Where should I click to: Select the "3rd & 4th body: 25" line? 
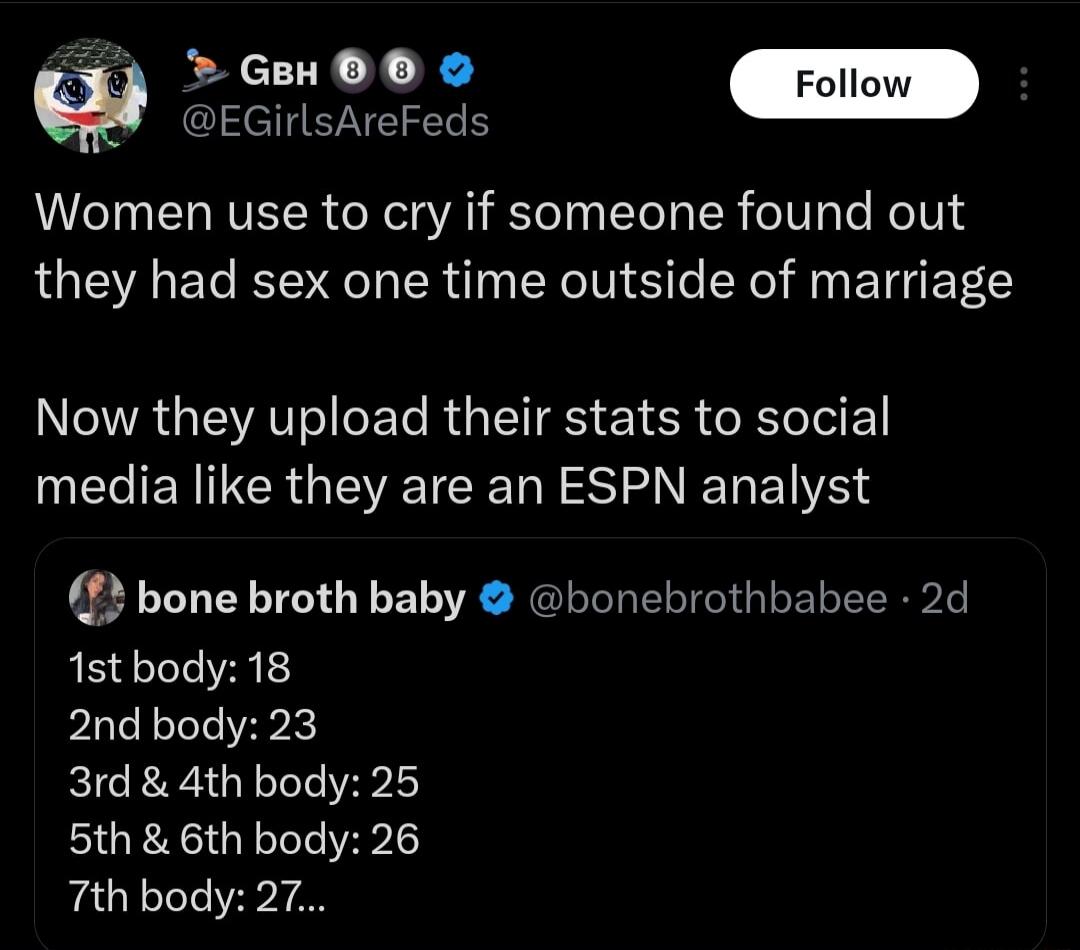tap(244, 783)
